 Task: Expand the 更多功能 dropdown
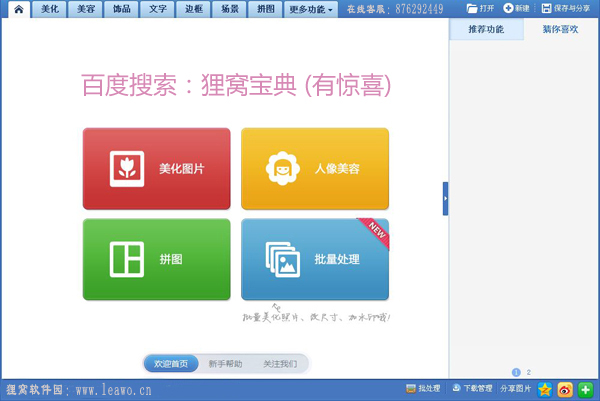(x=311, y=9)
